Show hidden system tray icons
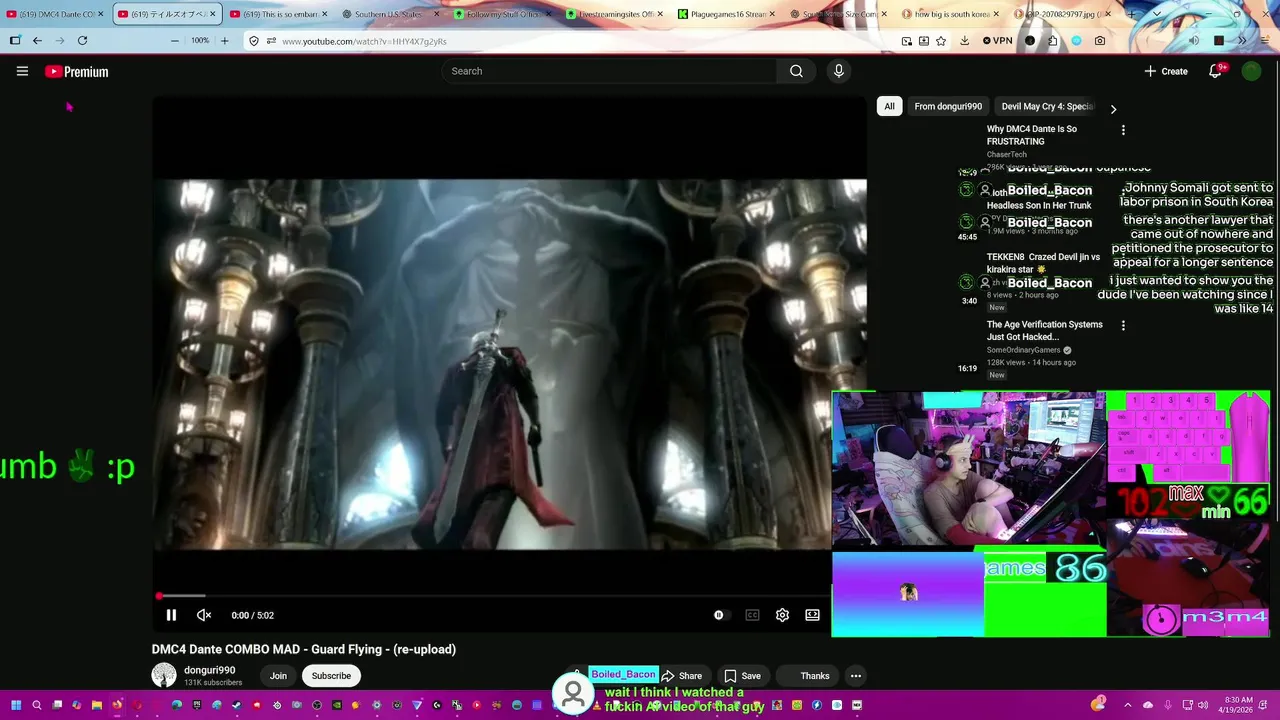1280x720 pixels. click(x=1127, y=705)
